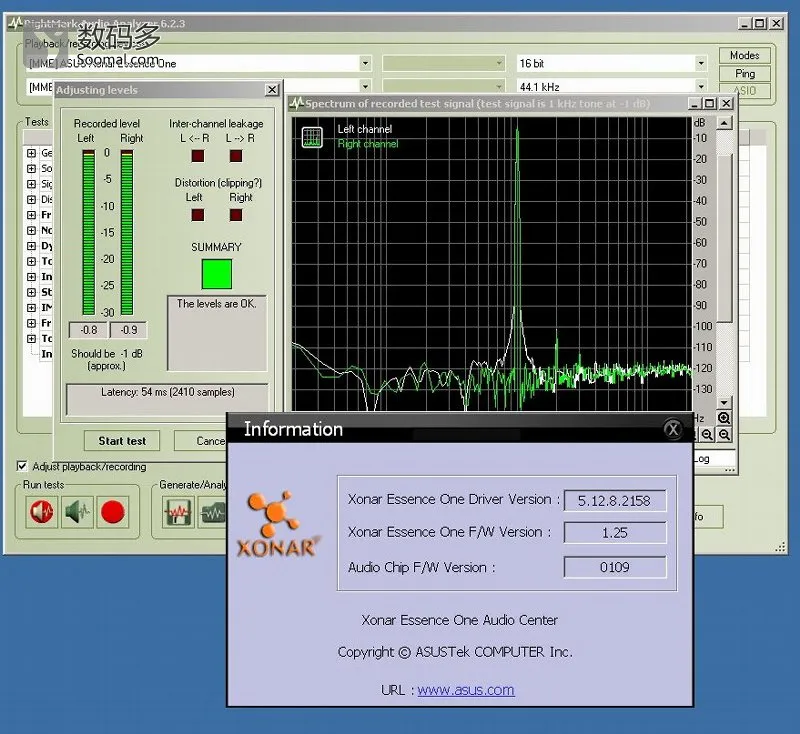800x734 pixels.
Task: Click the L-->R leakage indicator
Action: point(236,156)
